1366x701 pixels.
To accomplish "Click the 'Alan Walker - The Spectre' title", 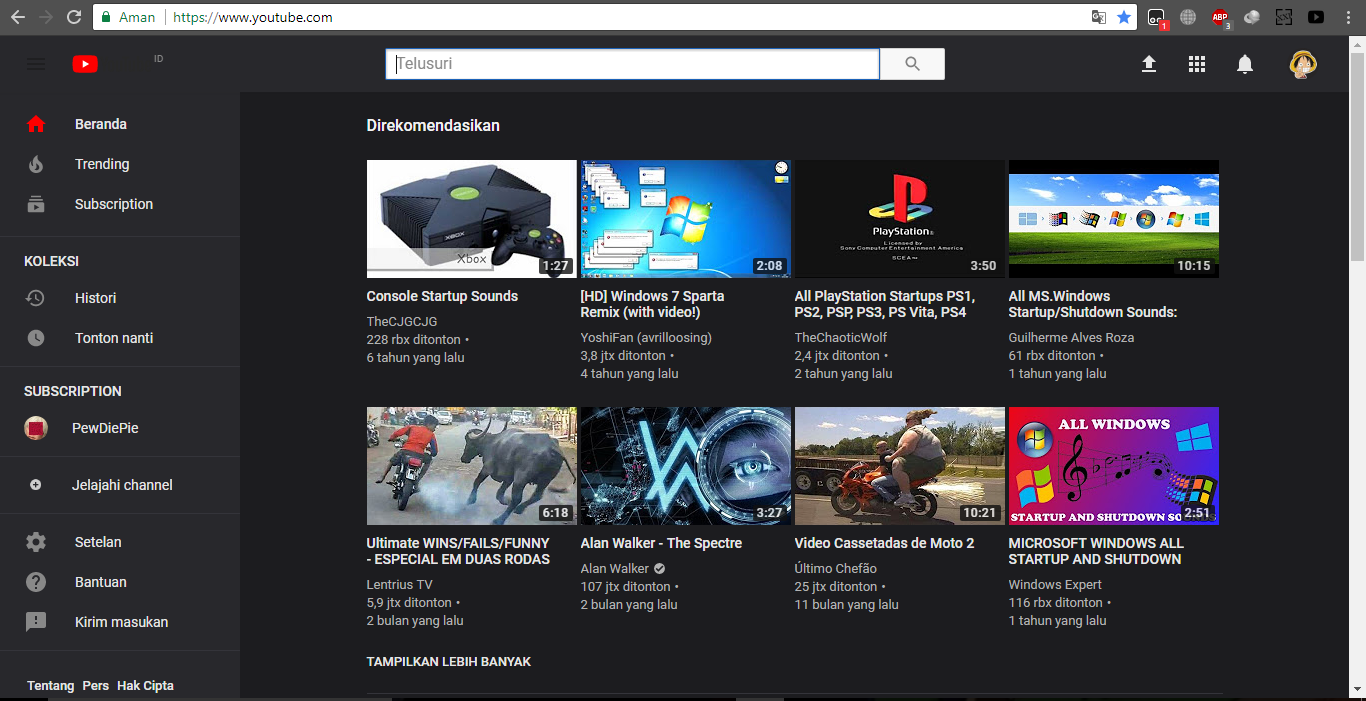I will 661,543.
